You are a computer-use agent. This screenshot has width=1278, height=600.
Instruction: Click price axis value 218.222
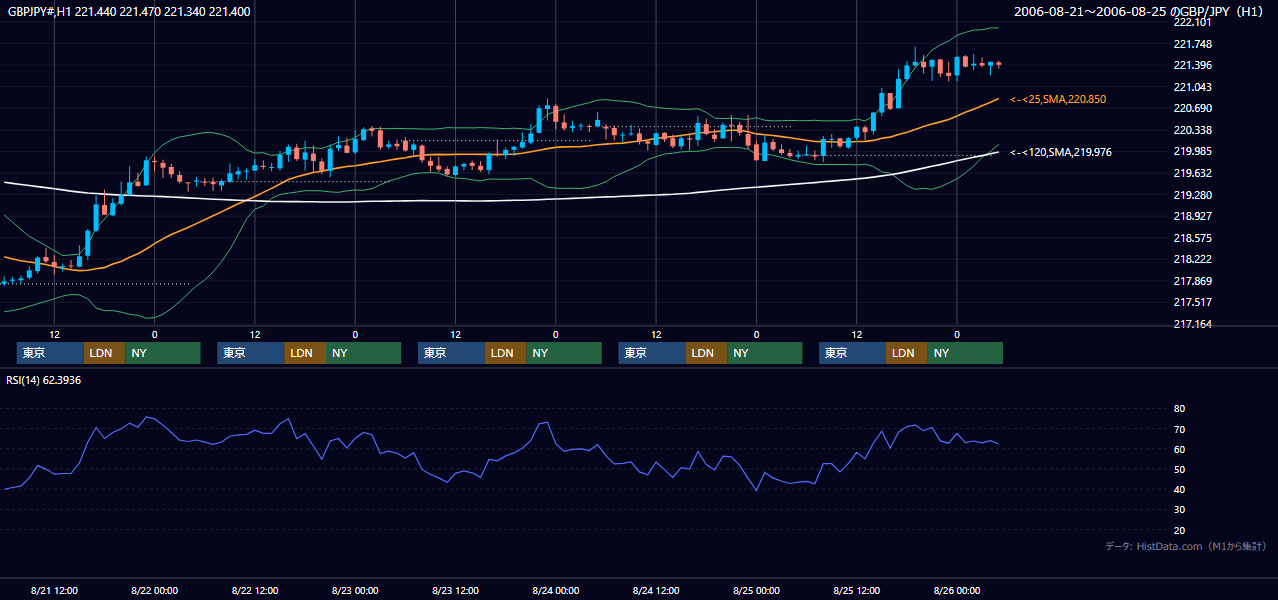1191,259
